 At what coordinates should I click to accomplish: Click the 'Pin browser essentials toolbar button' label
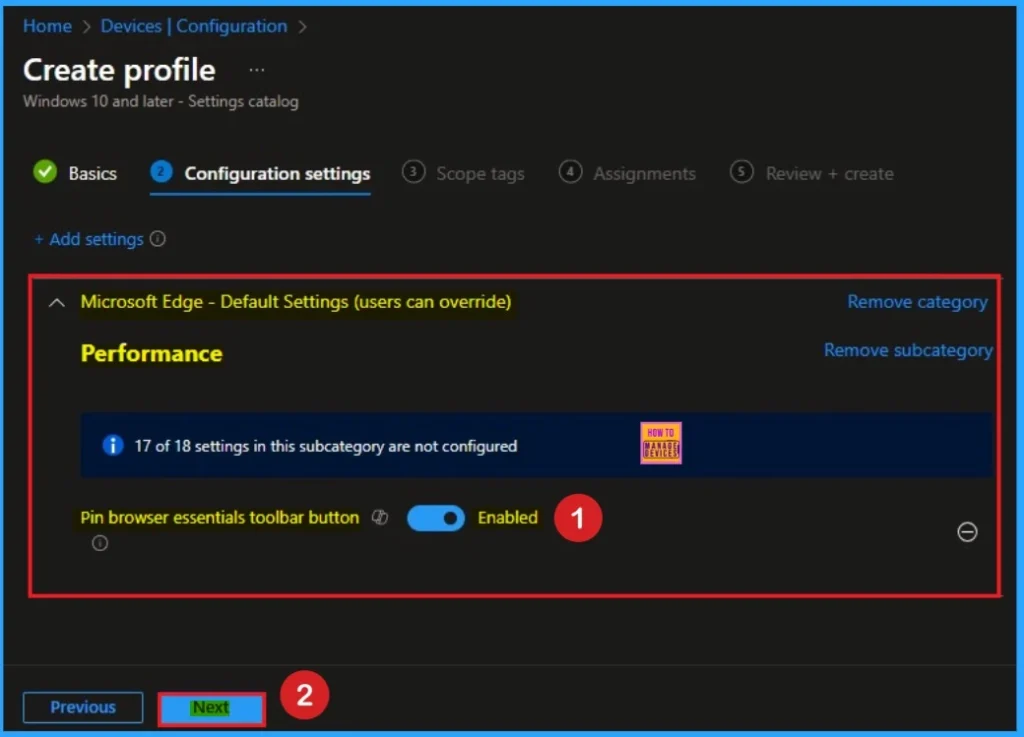pos(219,518)
